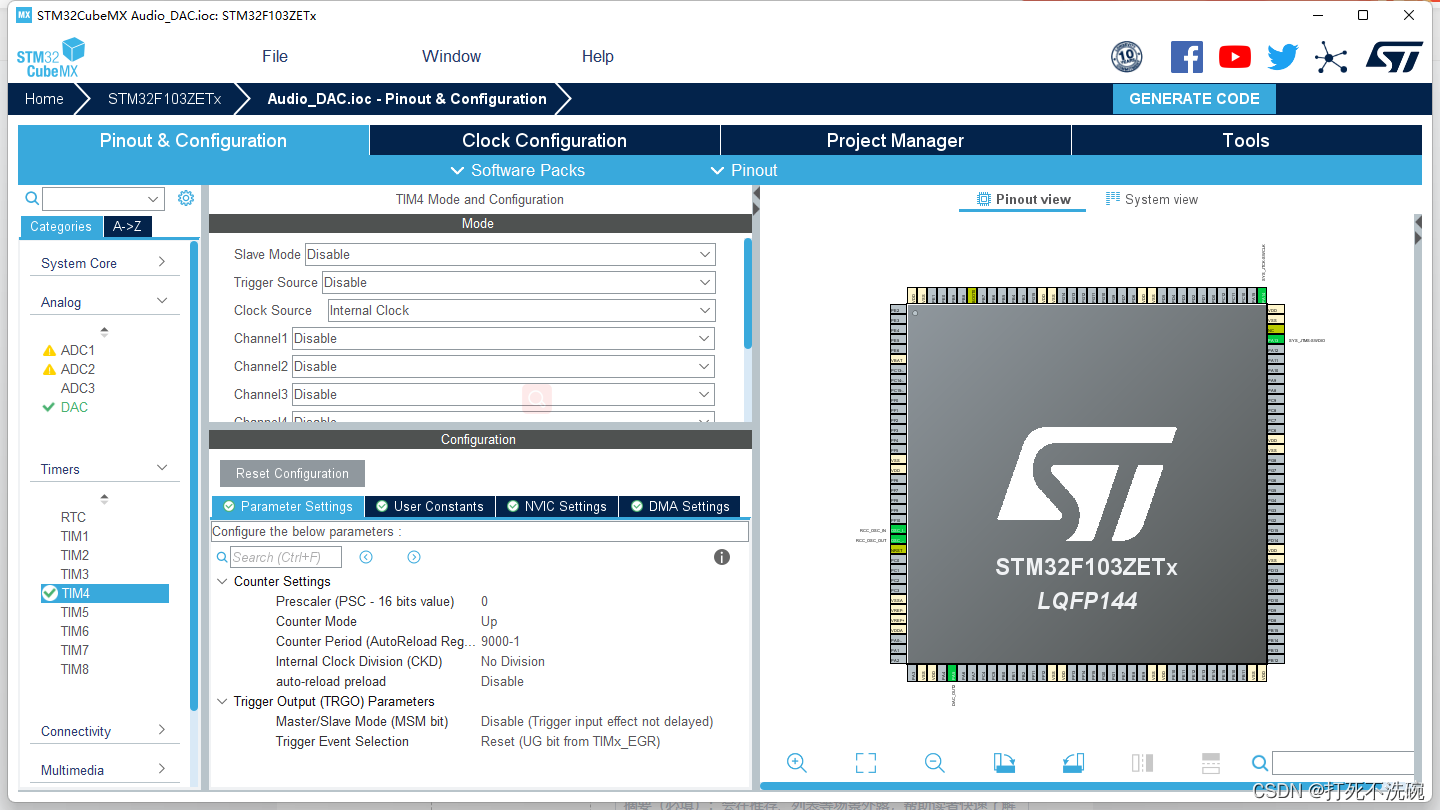The width and height of the screenshot is (1440, 810).
Task: Open the Channel2 dropdown
Action: [x=503, y=366]
